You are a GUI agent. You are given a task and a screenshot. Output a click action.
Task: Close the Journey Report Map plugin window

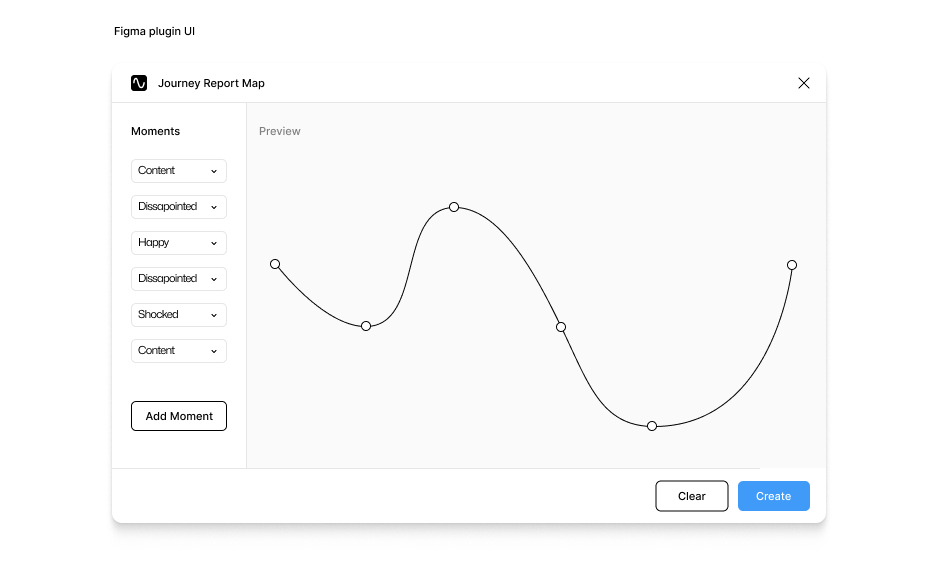click(804, 83)
